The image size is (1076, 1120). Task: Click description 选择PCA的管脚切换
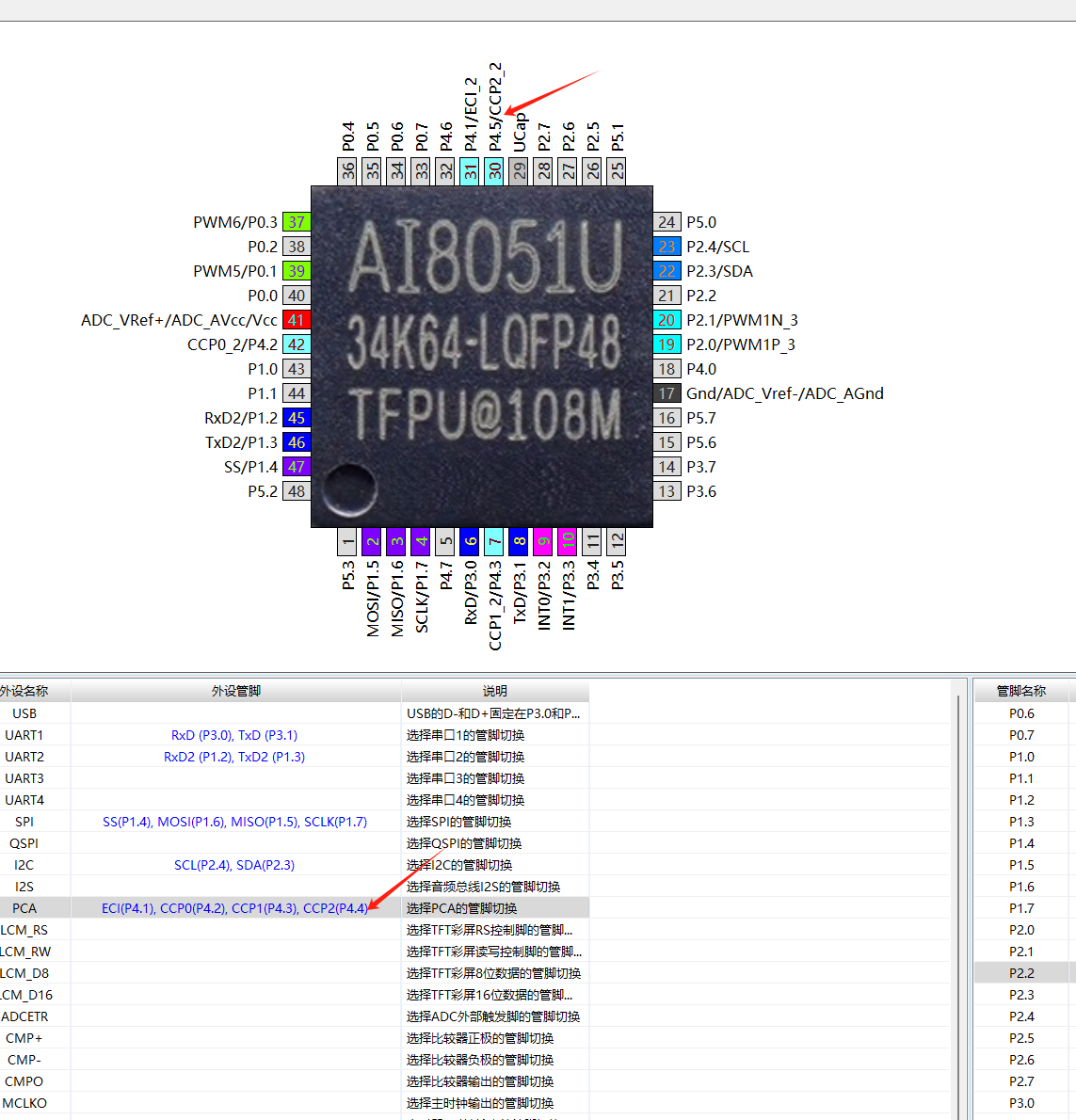[x=461, y=908]
